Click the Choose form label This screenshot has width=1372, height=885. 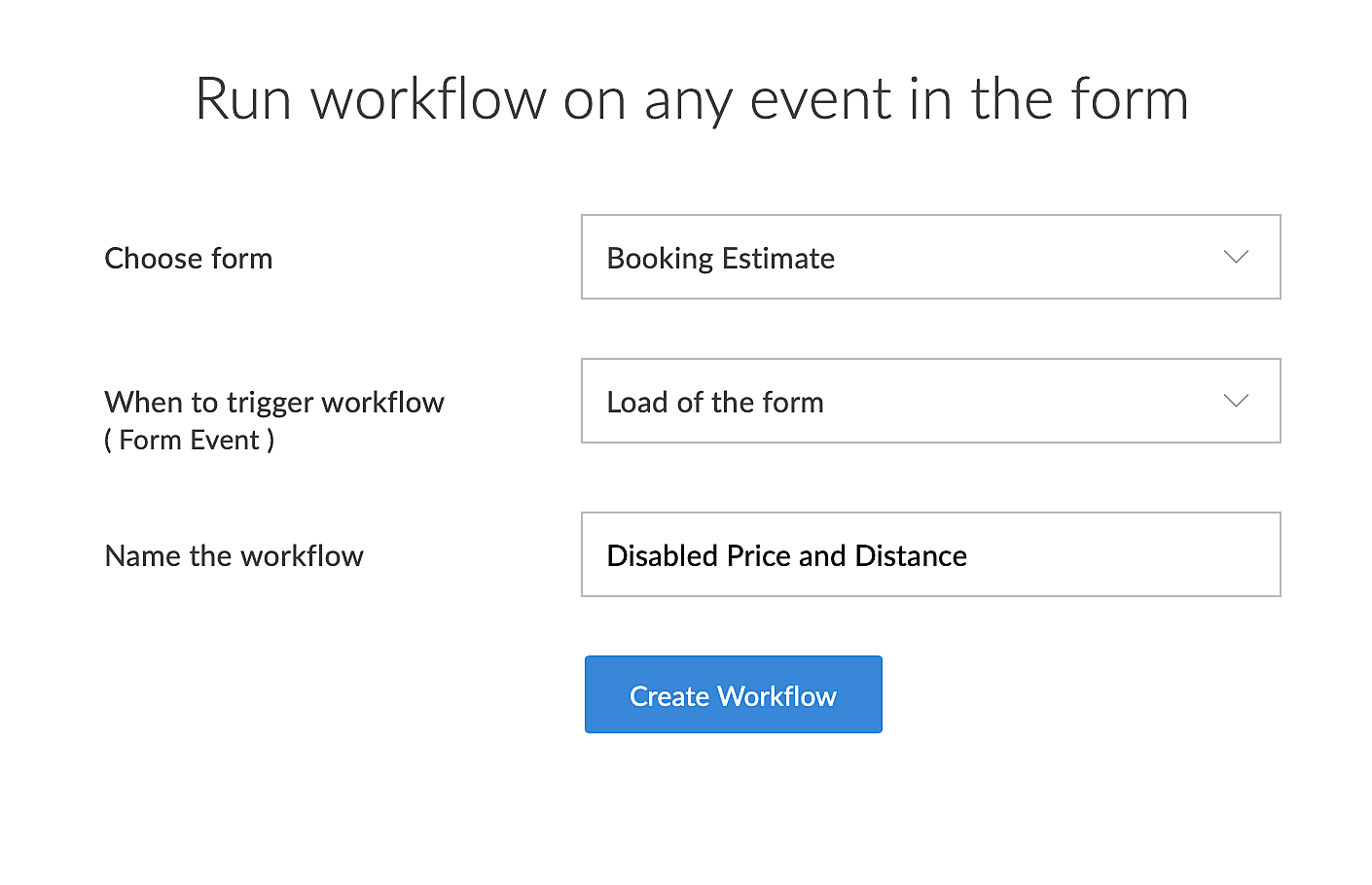pos(188,259)
